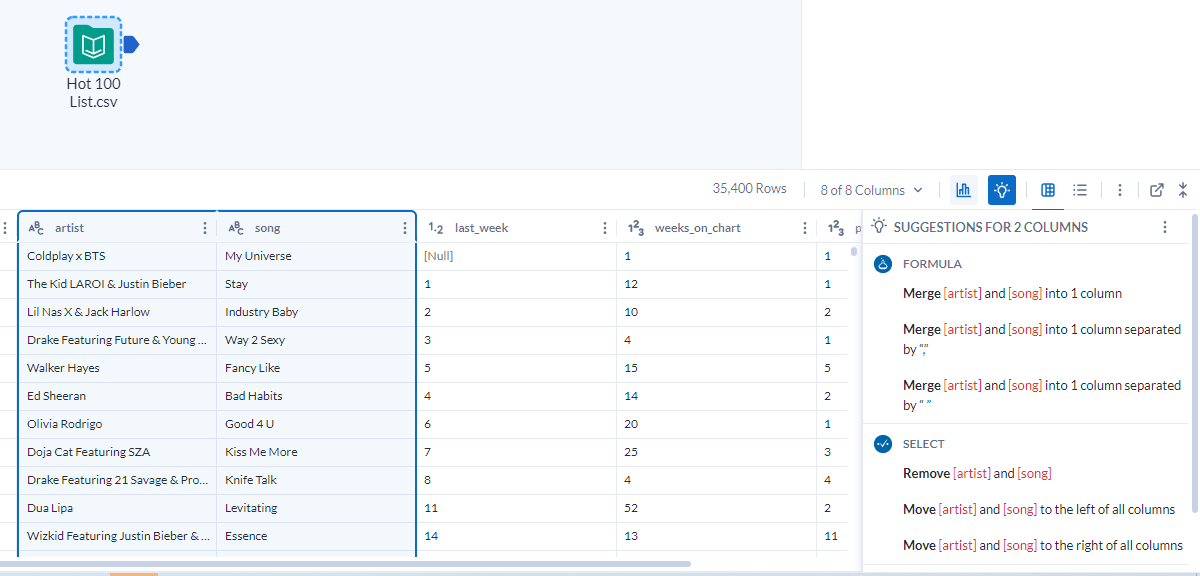Select the Doja Cat Featuring SZA cell
Screen dimensions: 1200x576
pos(117,452)
